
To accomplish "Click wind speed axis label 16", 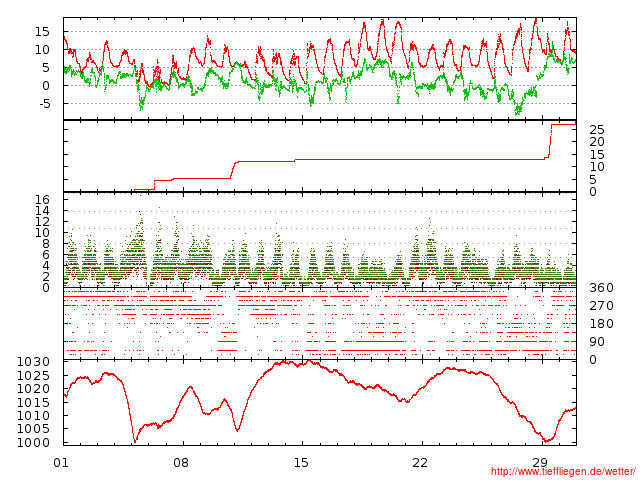I will pyautogui.click(x=42, y=200).
